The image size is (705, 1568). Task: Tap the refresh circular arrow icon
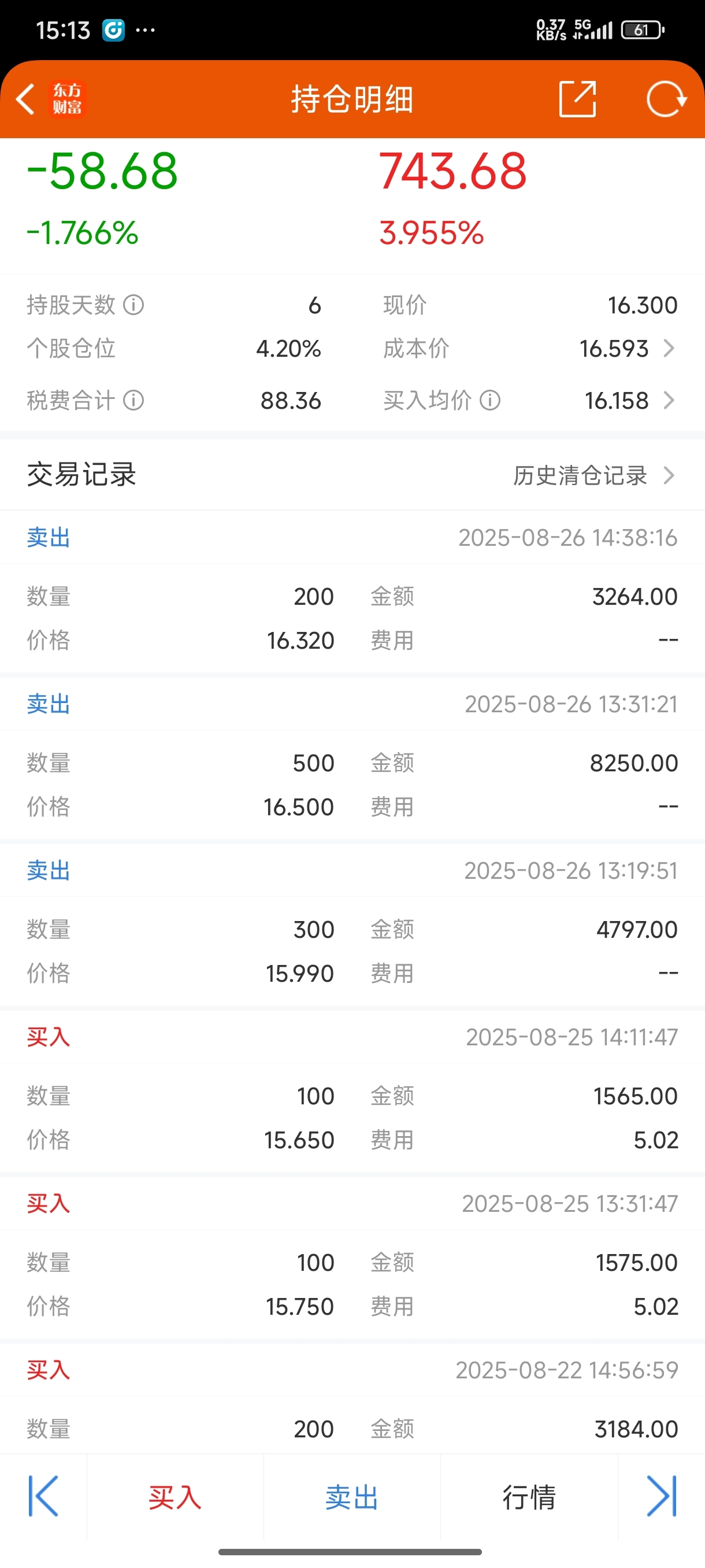[666, 99]
